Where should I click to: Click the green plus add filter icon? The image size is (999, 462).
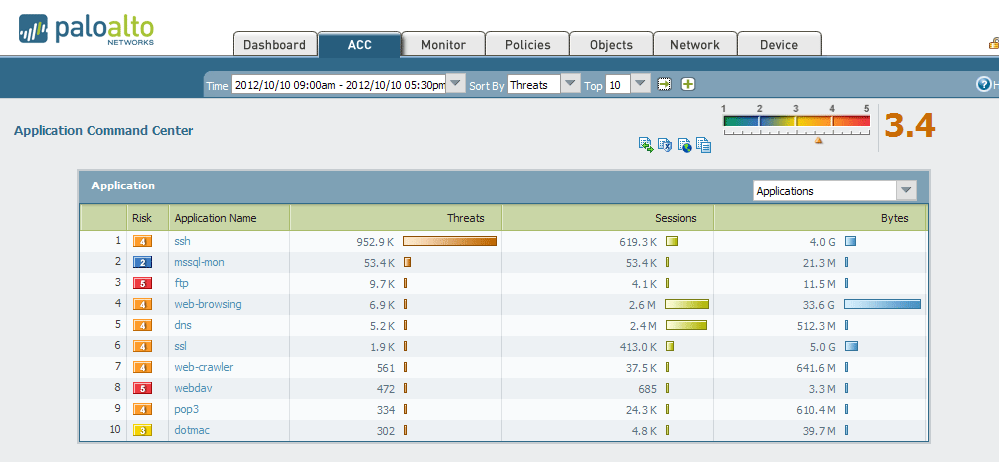[x=688, y=85]
